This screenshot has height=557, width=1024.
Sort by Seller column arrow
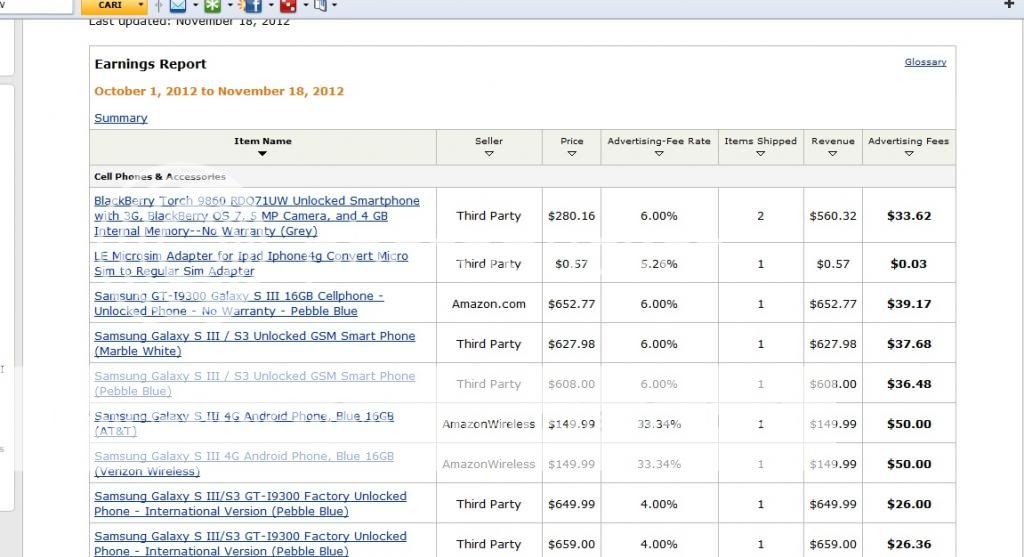pyautogui.click(x=489, y=153)
